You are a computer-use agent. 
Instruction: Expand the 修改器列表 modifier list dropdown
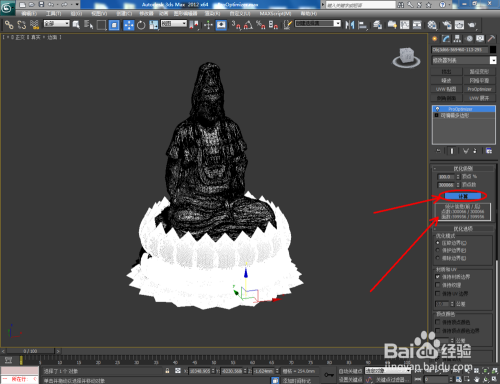pos(464,60)
